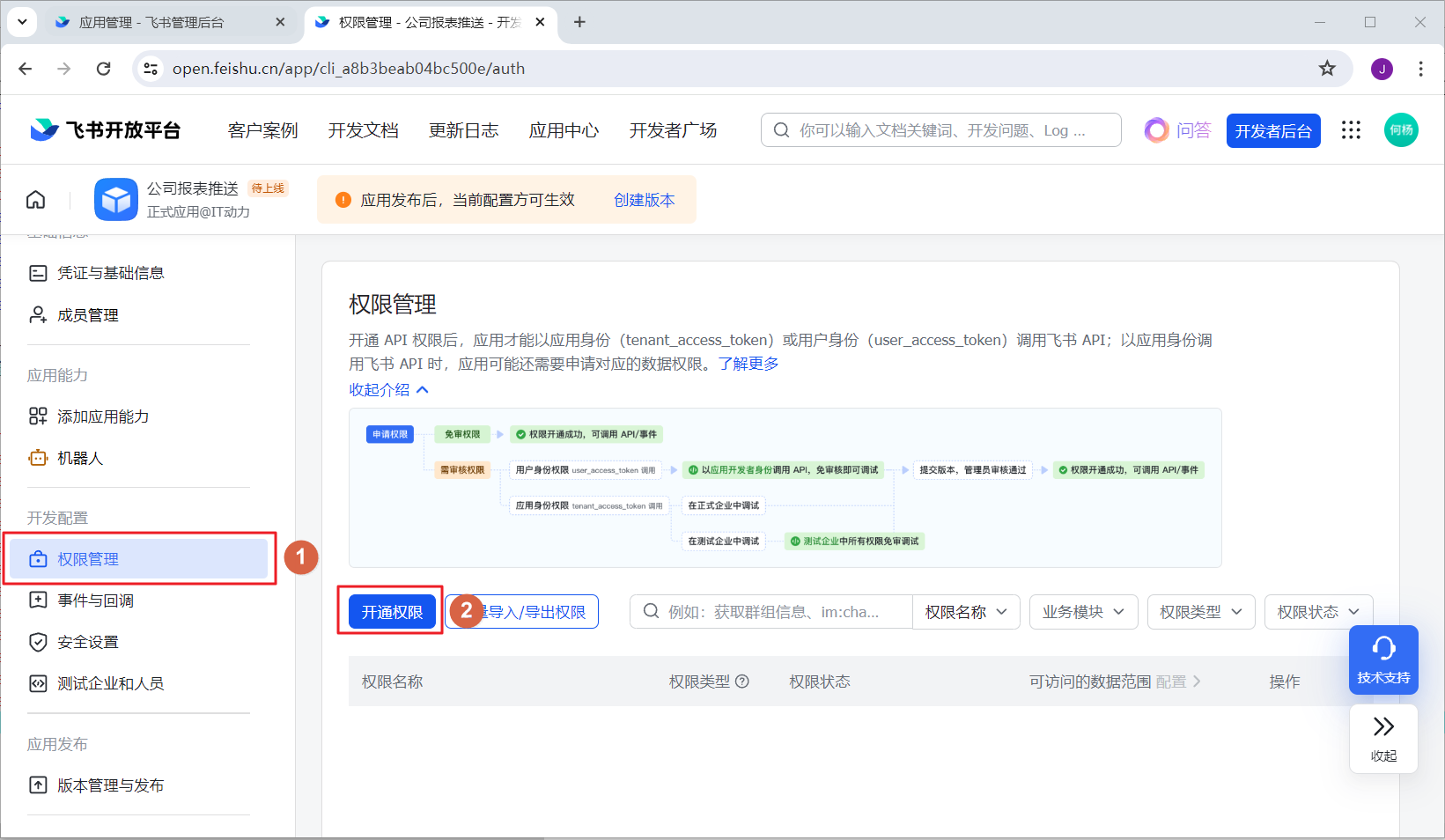Open the apps grid launcher icon
1445x840 pixels.
point(1351,130)
